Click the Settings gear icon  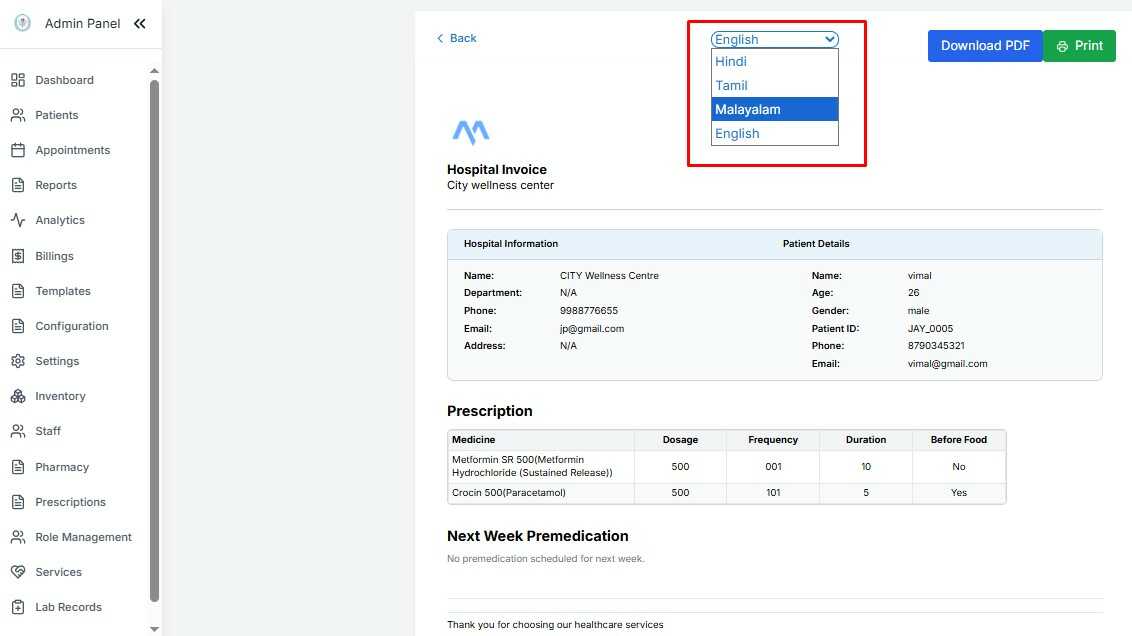coord(18,361)
